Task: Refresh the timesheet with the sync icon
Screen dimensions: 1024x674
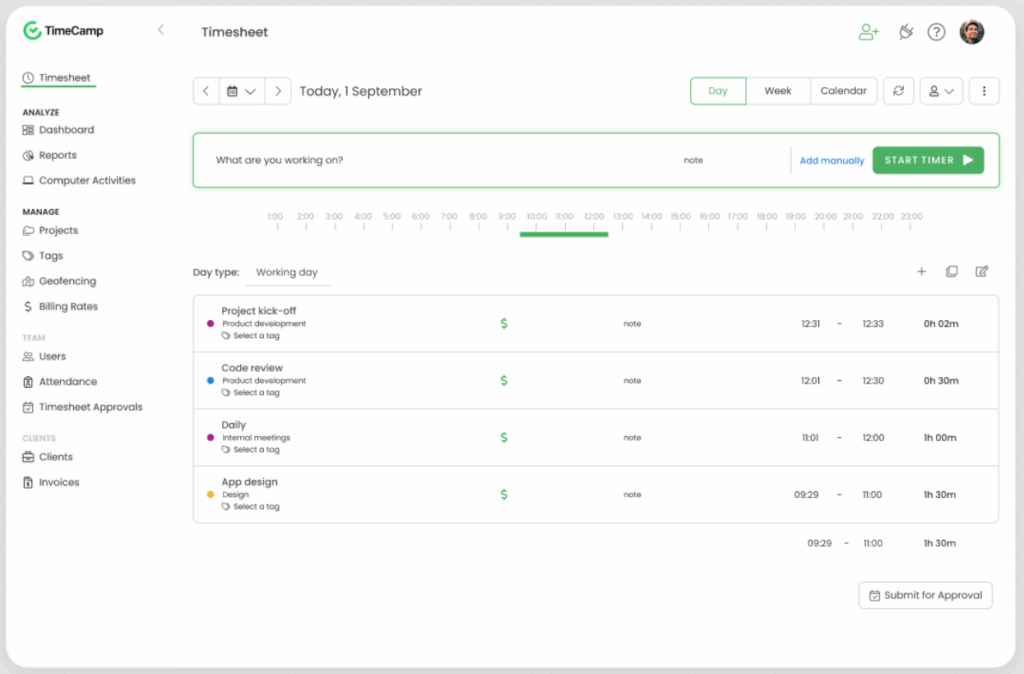Action: coord(899,91)
